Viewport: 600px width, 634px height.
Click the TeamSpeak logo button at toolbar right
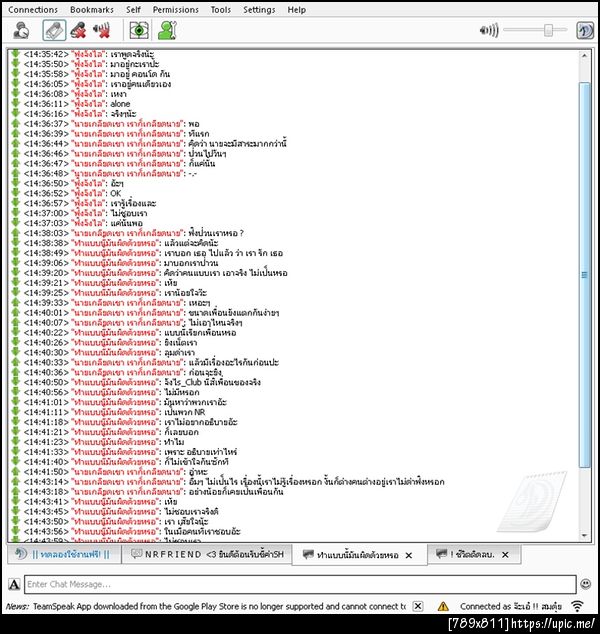584,30
